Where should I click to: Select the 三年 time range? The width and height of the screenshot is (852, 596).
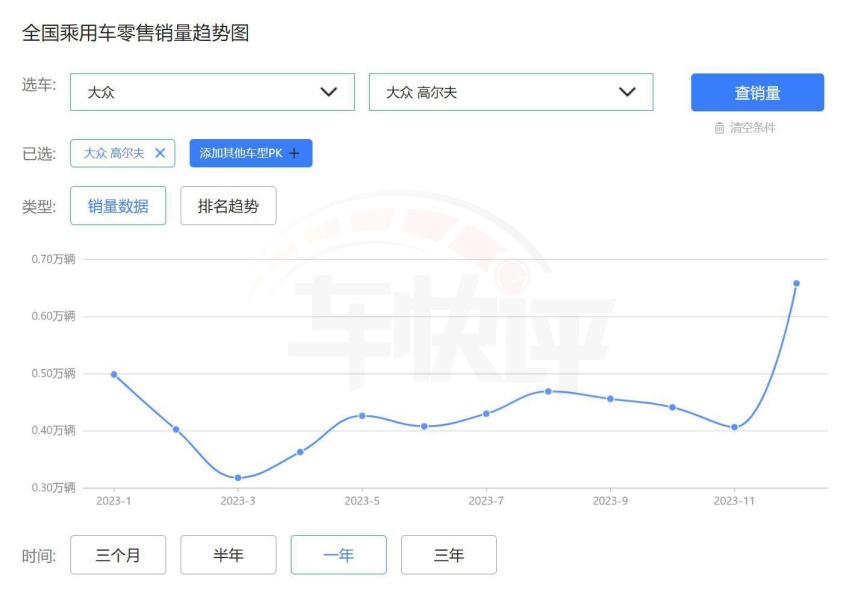[x=449, y=555]
